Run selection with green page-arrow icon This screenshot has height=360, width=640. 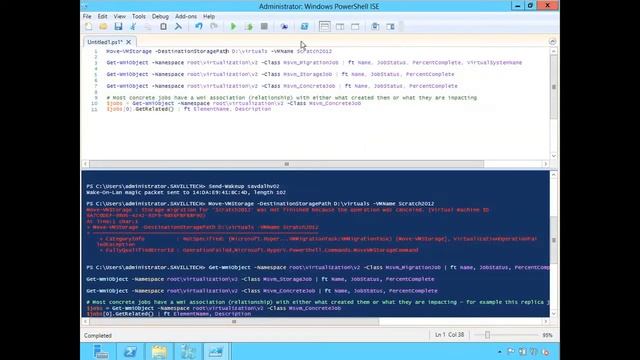tap(249, 27)
